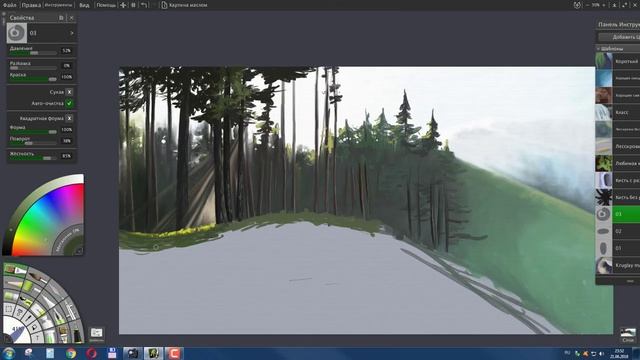The width and height of the screenshot is (640, 360).
Task: Adjust the Давление slider
Action: click(33, 53)
